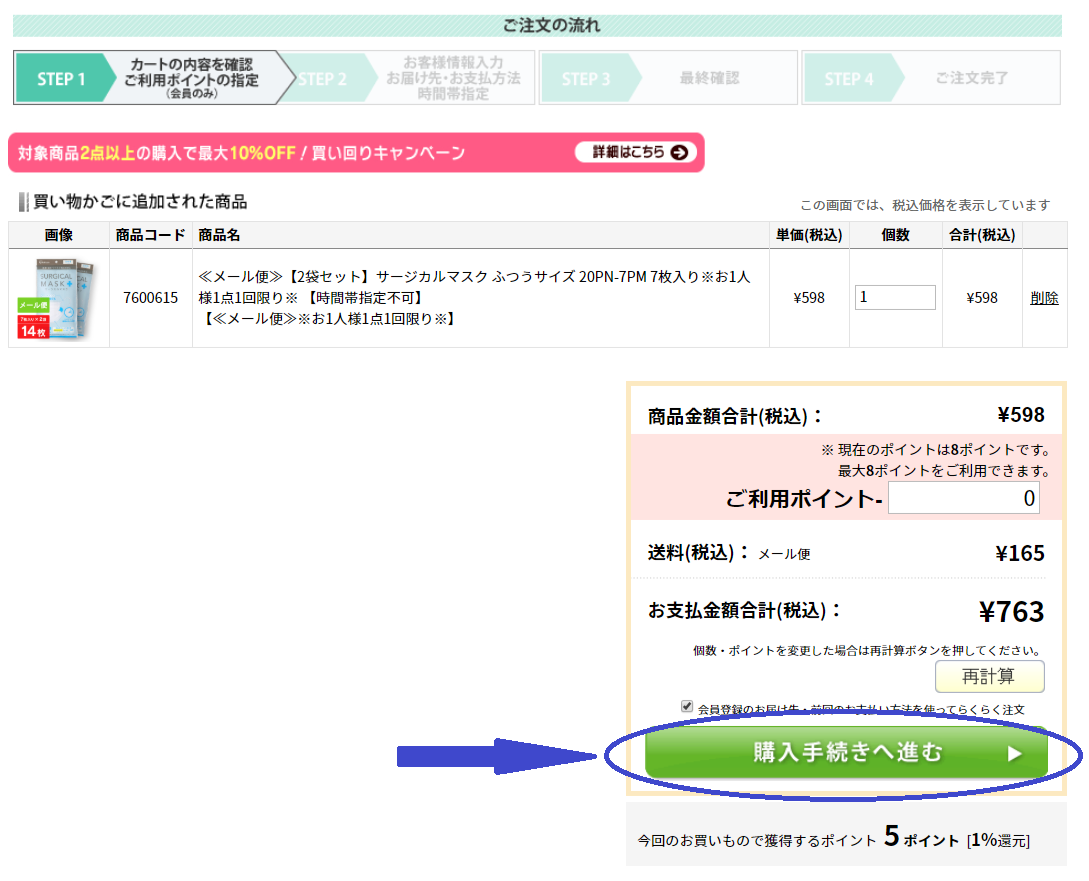This screenshot has height=881, width=1089.
Task: Click the 削除 link to remove item
Action: [1044, 298]
